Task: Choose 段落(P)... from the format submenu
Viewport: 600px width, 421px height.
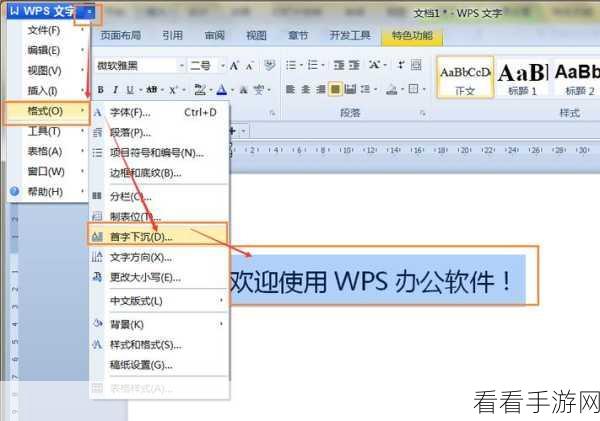Action: point(159,133)
